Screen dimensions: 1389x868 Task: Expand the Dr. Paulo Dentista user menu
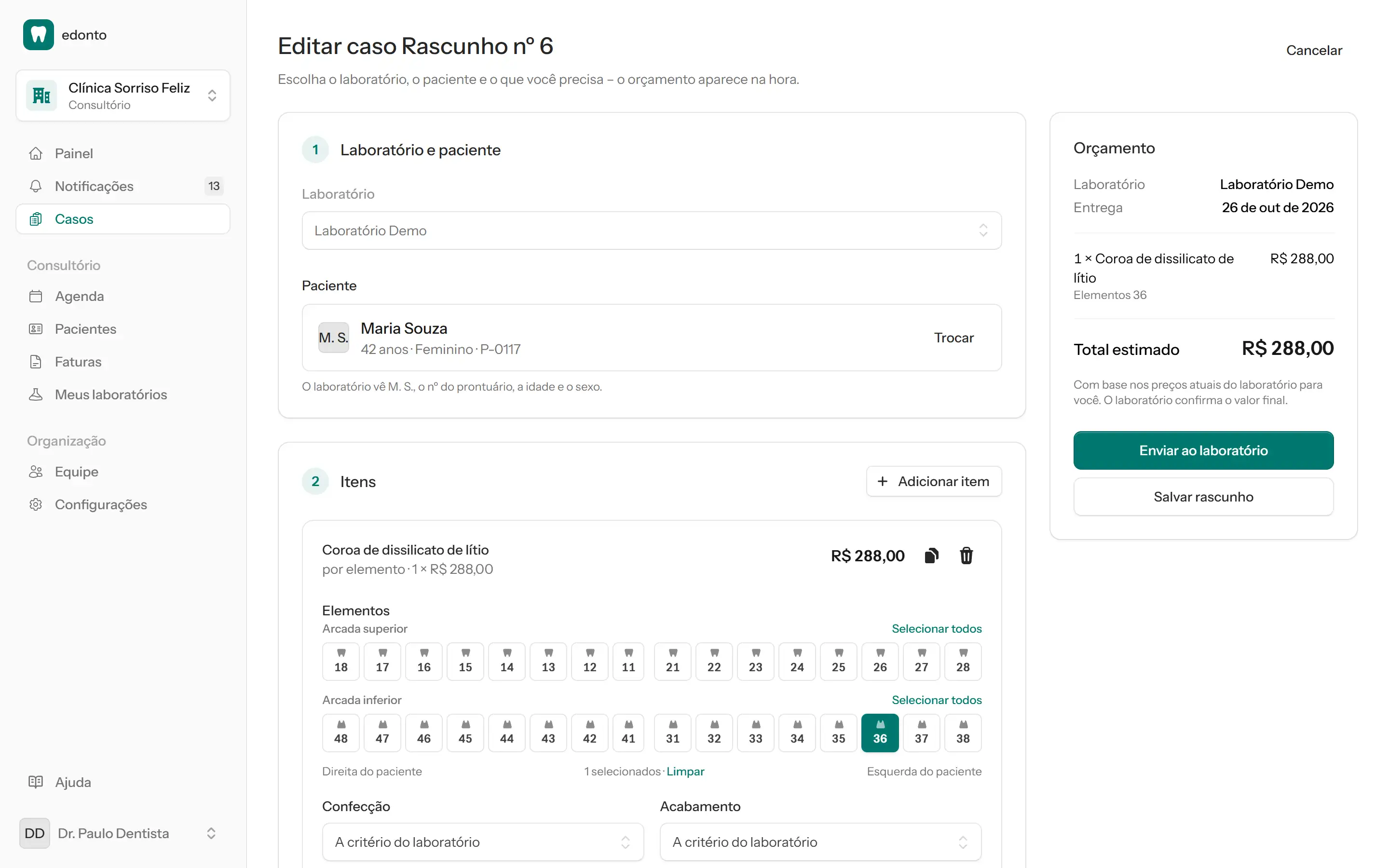[x=123, y=833]
